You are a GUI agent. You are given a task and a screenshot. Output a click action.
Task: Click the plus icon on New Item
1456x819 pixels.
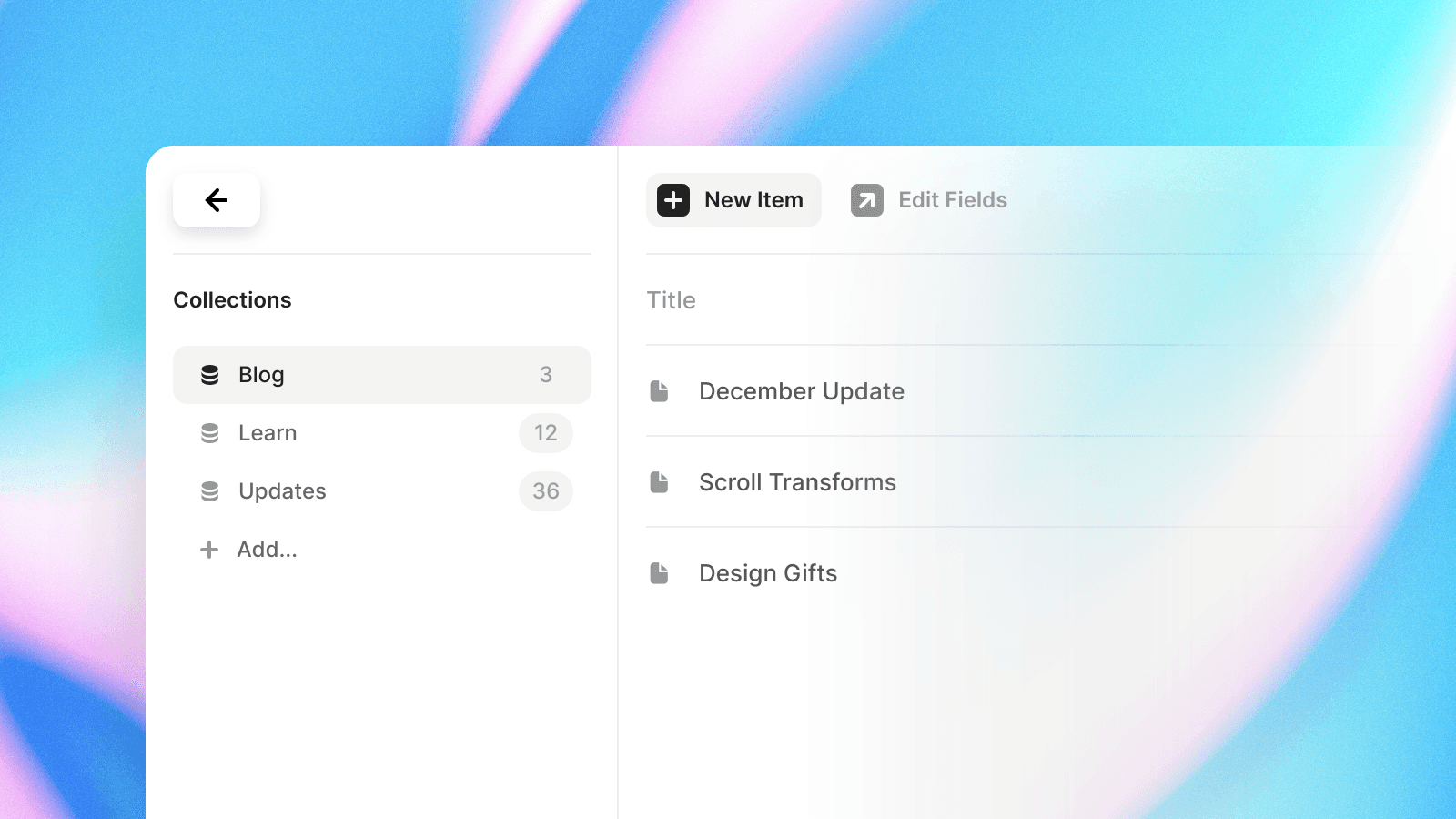point(673,200)
